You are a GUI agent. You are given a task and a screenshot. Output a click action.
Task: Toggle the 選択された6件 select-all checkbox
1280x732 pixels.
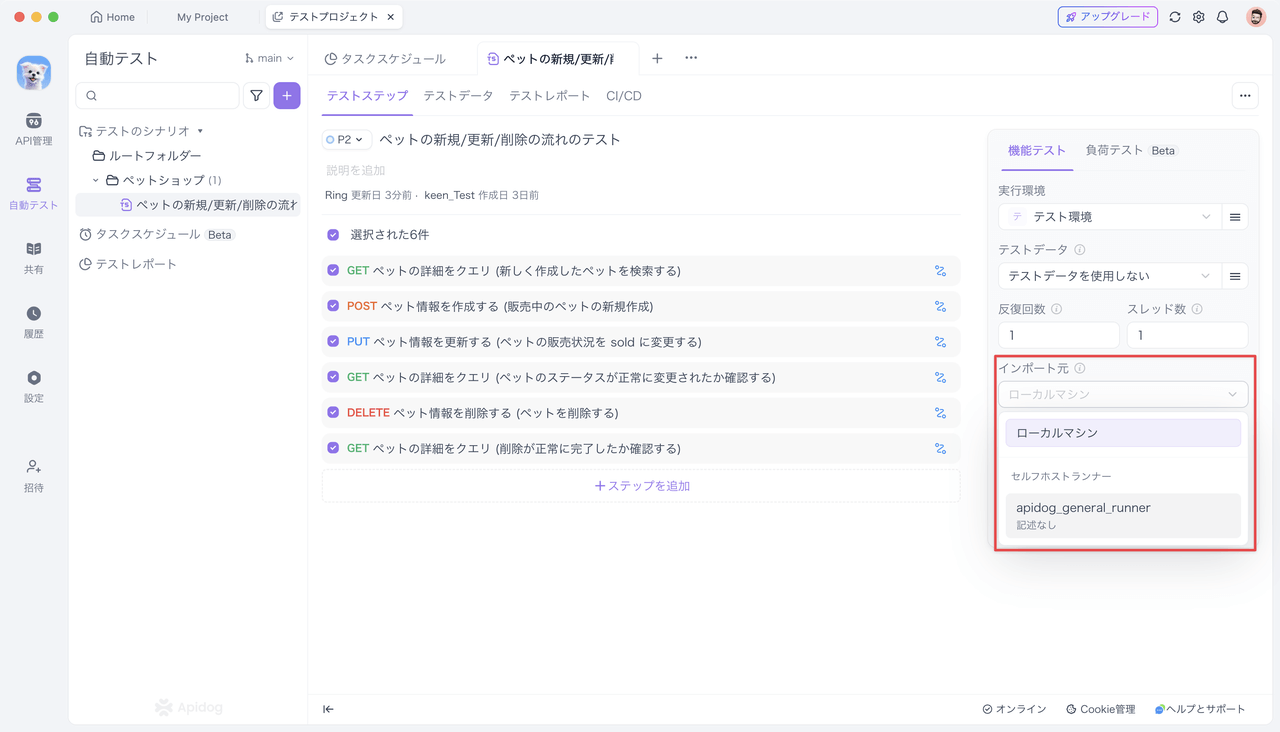(333, 235)
